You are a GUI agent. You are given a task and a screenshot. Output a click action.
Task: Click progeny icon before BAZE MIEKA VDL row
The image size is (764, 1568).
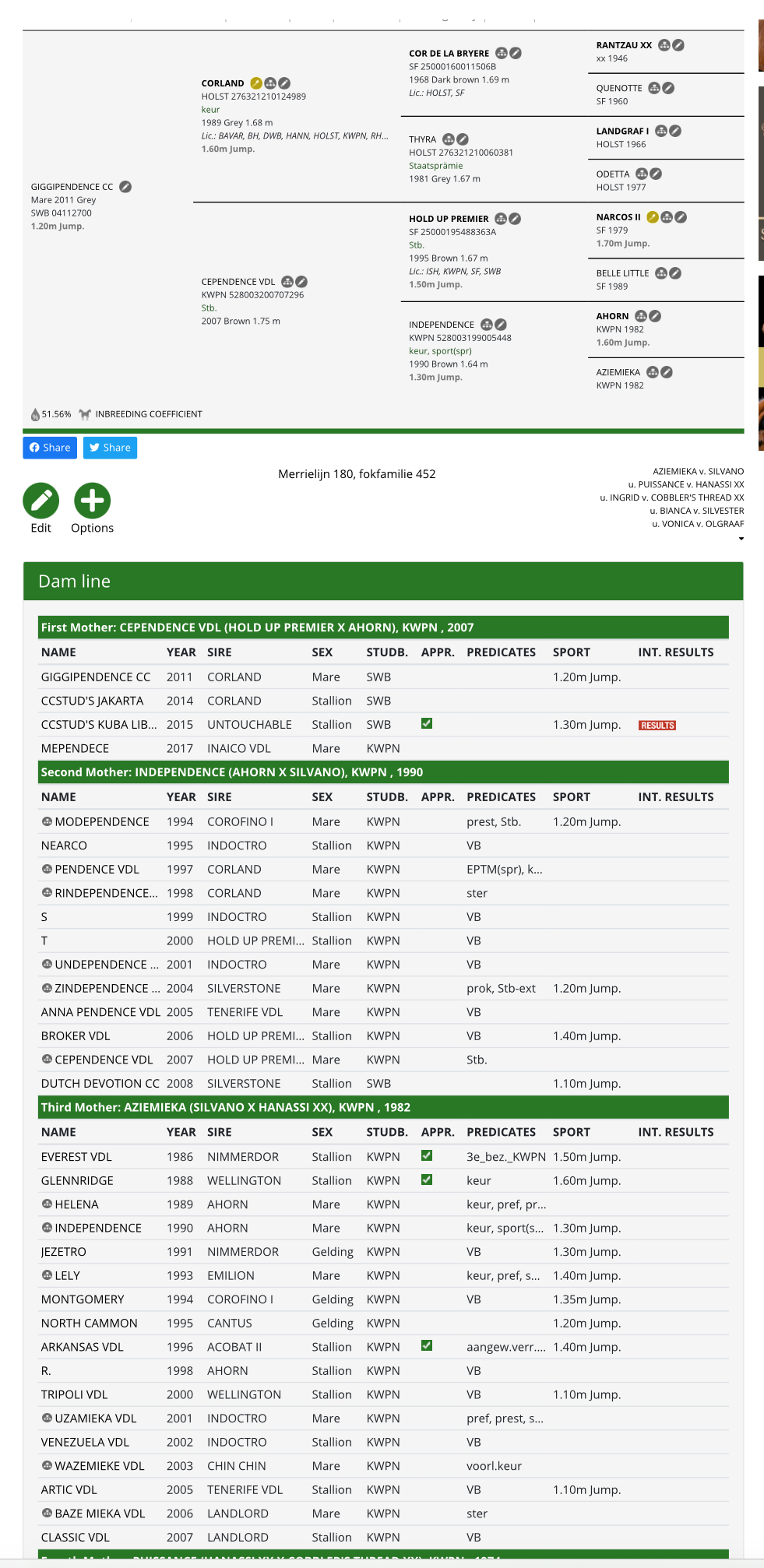tap(47, 1513)
